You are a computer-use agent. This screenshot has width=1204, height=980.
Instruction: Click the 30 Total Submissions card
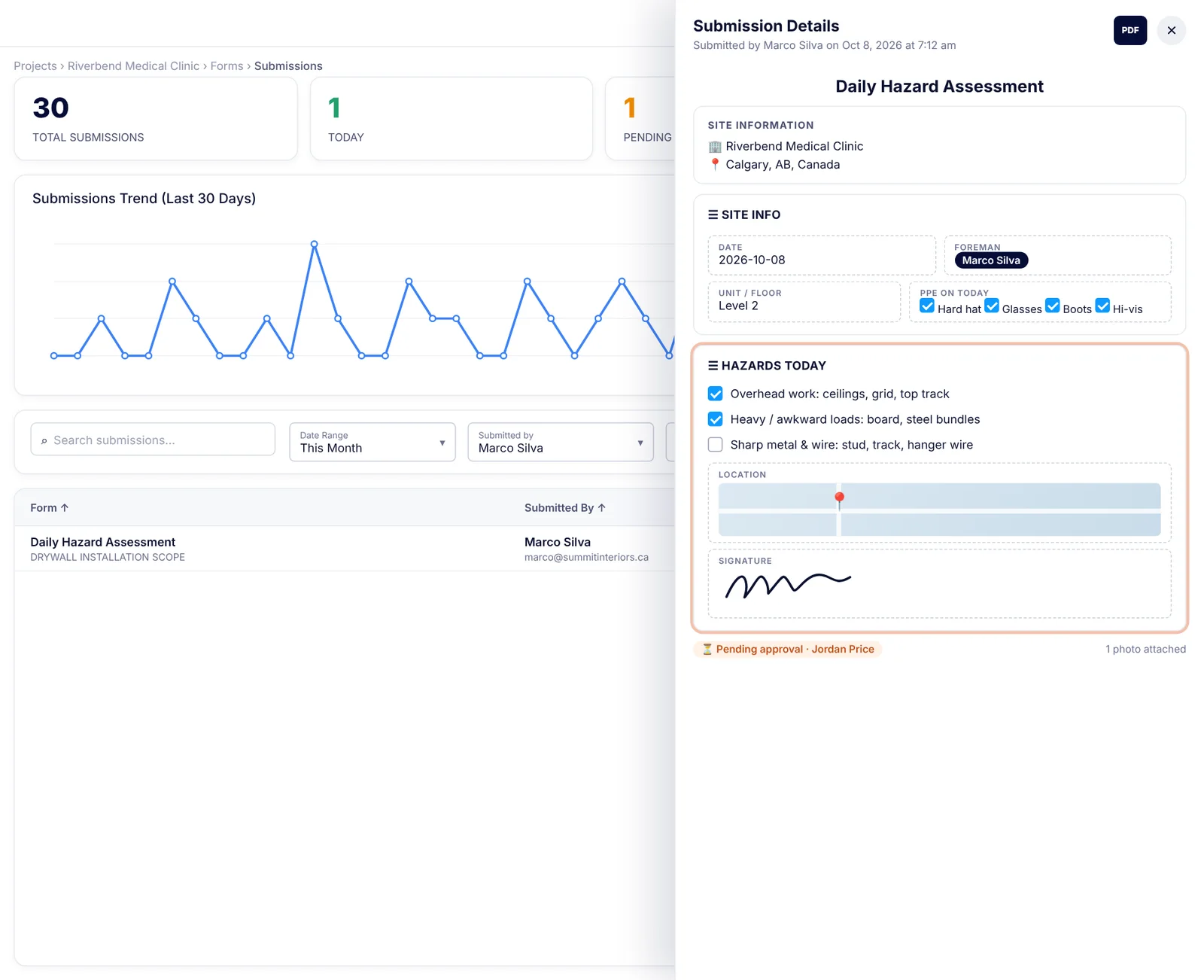click(156, 118)
